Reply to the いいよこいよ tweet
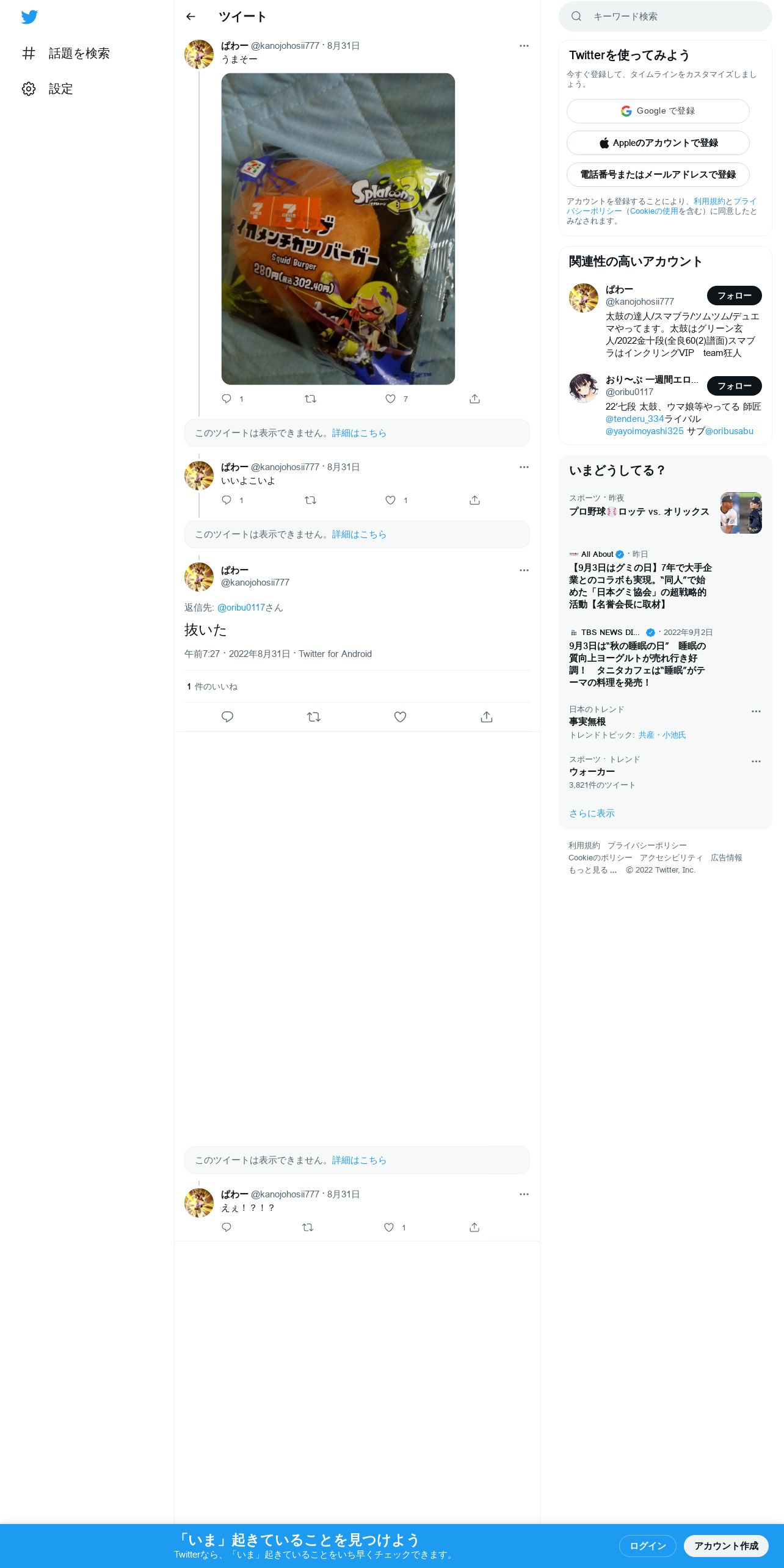Viewport: 784px width, 1568px height. click(227, 500)
